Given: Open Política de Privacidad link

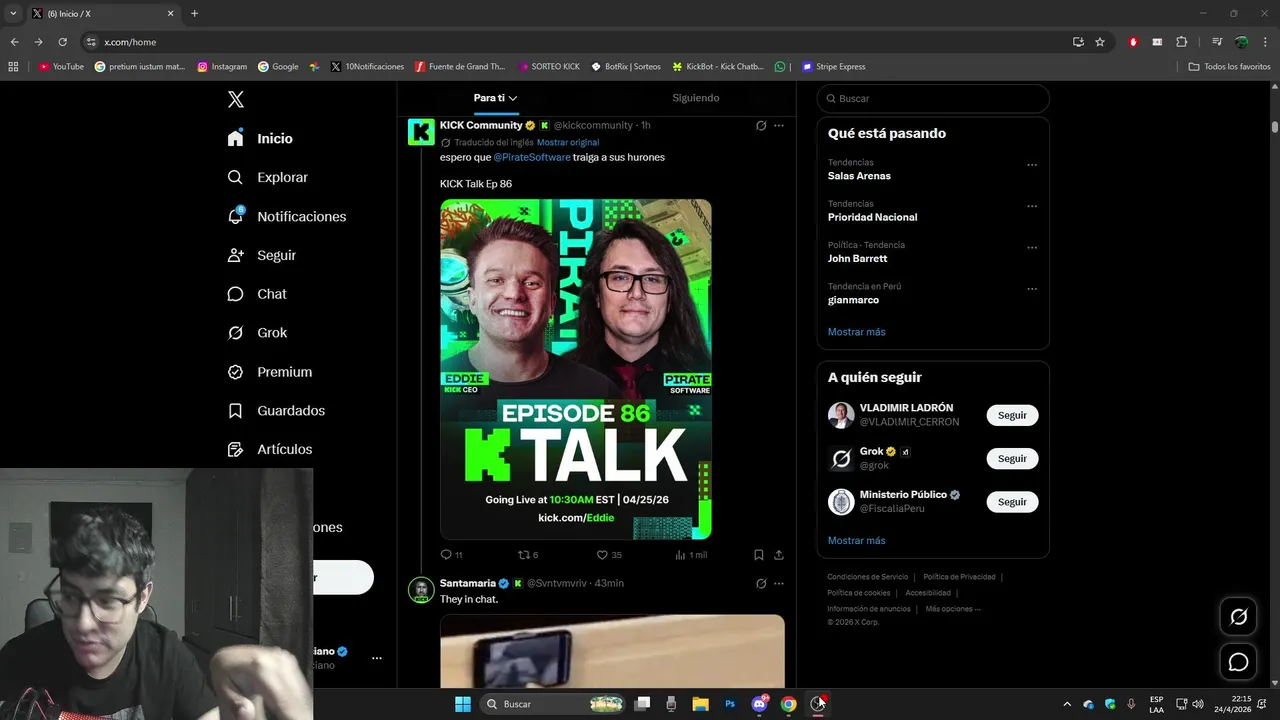Looking at the screenshot, I should click(959, 577).
